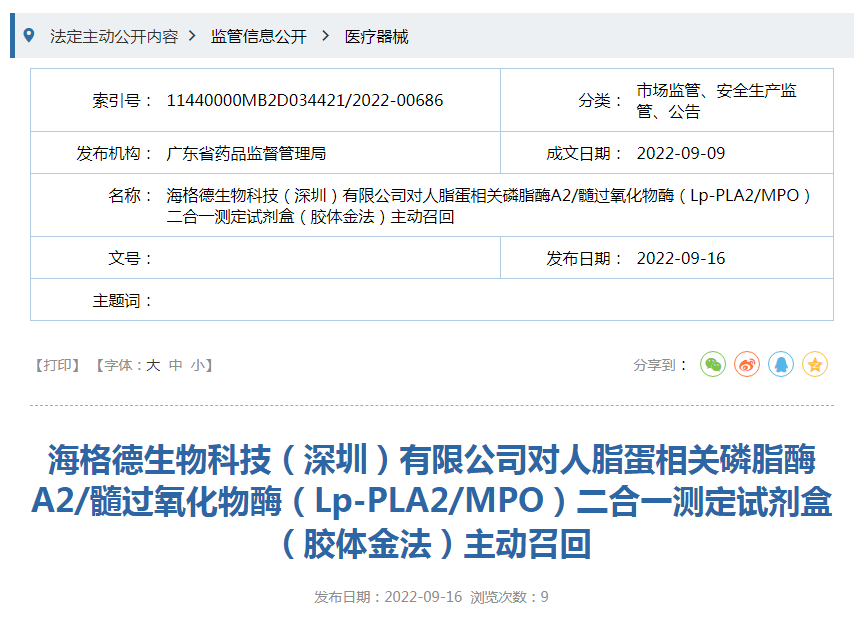Screen dimensions: 862x620
Task: Click category text 市场监管、安全生产监管、公告
Action: (716, 101)
